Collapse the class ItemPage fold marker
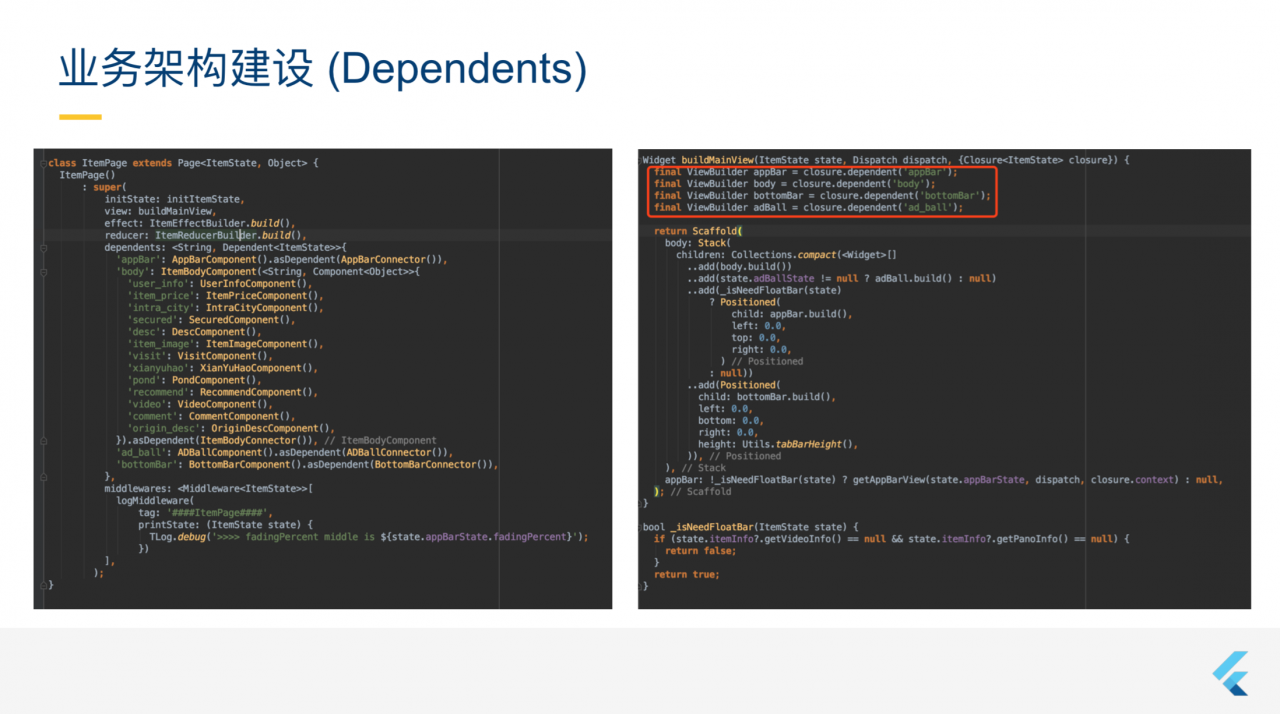The image size is (1280, 714). coord(41,163)
